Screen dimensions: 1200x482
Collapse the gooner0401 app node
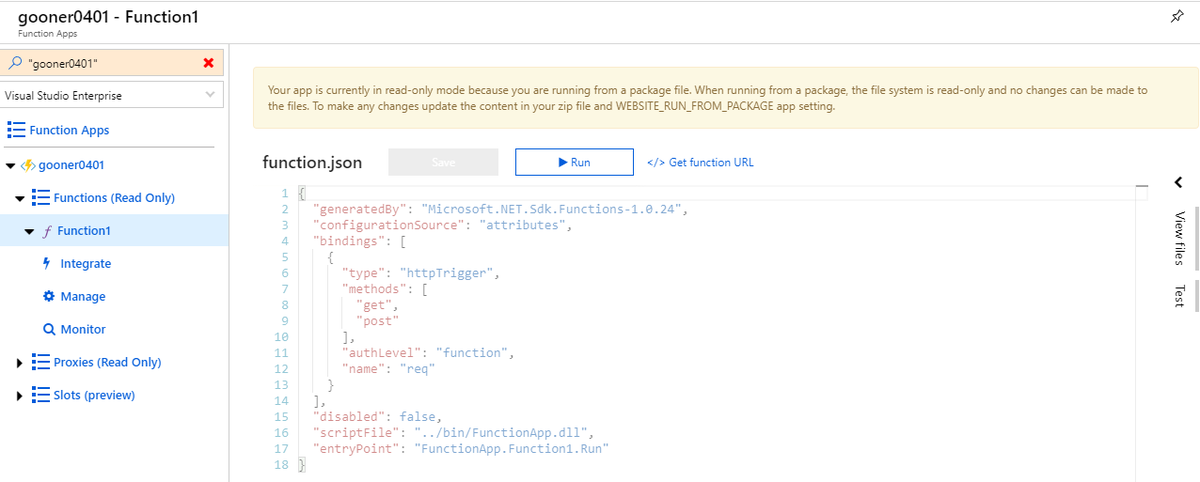[x=10, y=165]
